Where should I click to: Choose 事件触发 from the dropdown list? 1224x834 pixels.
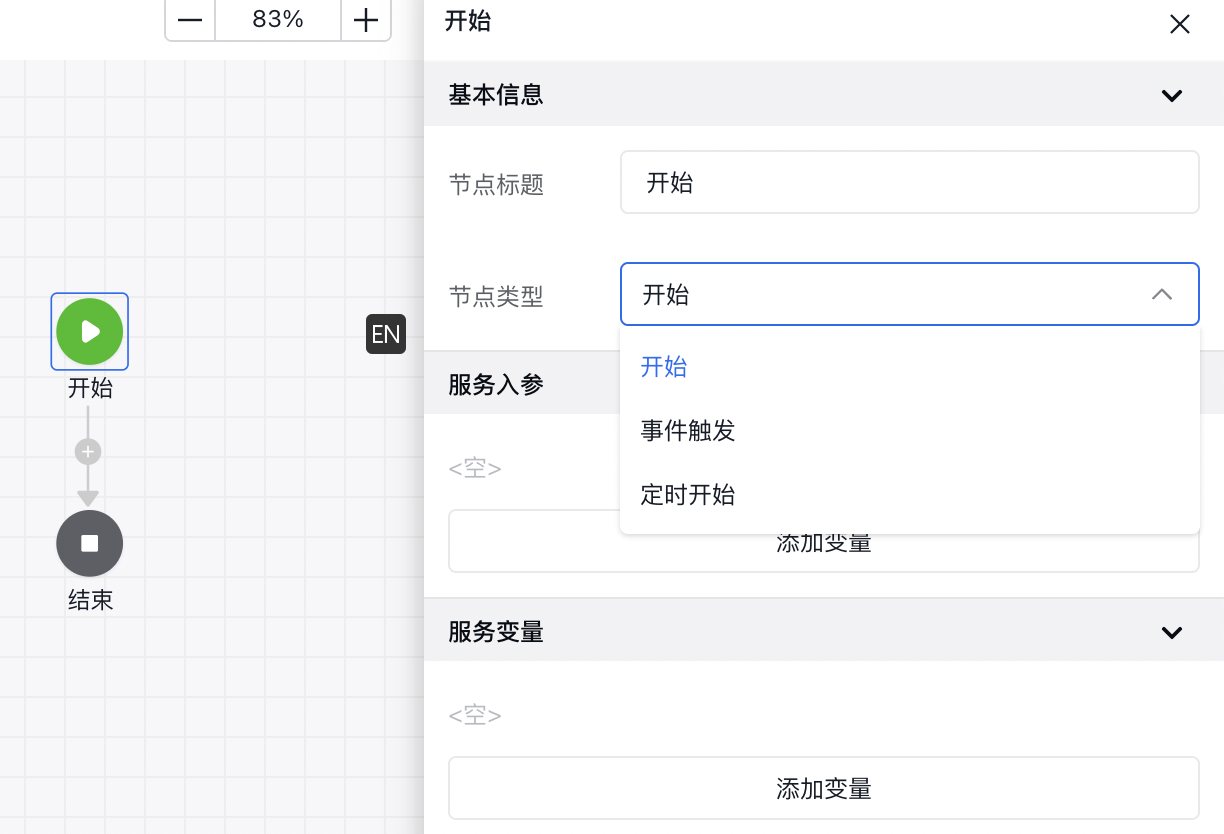[x=688, y=431]
